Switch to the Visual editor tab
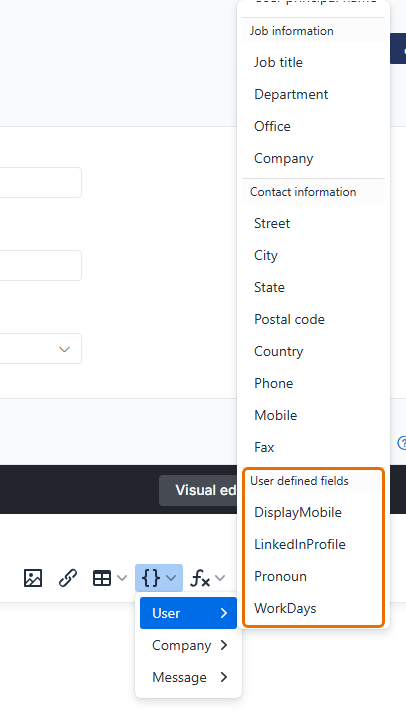The height and width of the screenshot is (714, 406). [x=198, y=490]
